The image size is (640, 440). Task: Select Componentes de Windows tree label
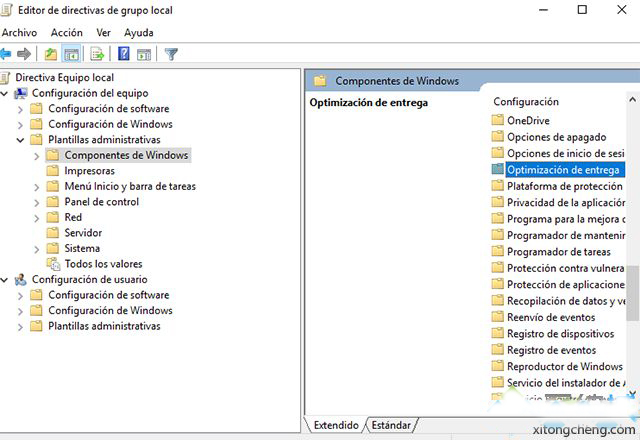[126, 155]
